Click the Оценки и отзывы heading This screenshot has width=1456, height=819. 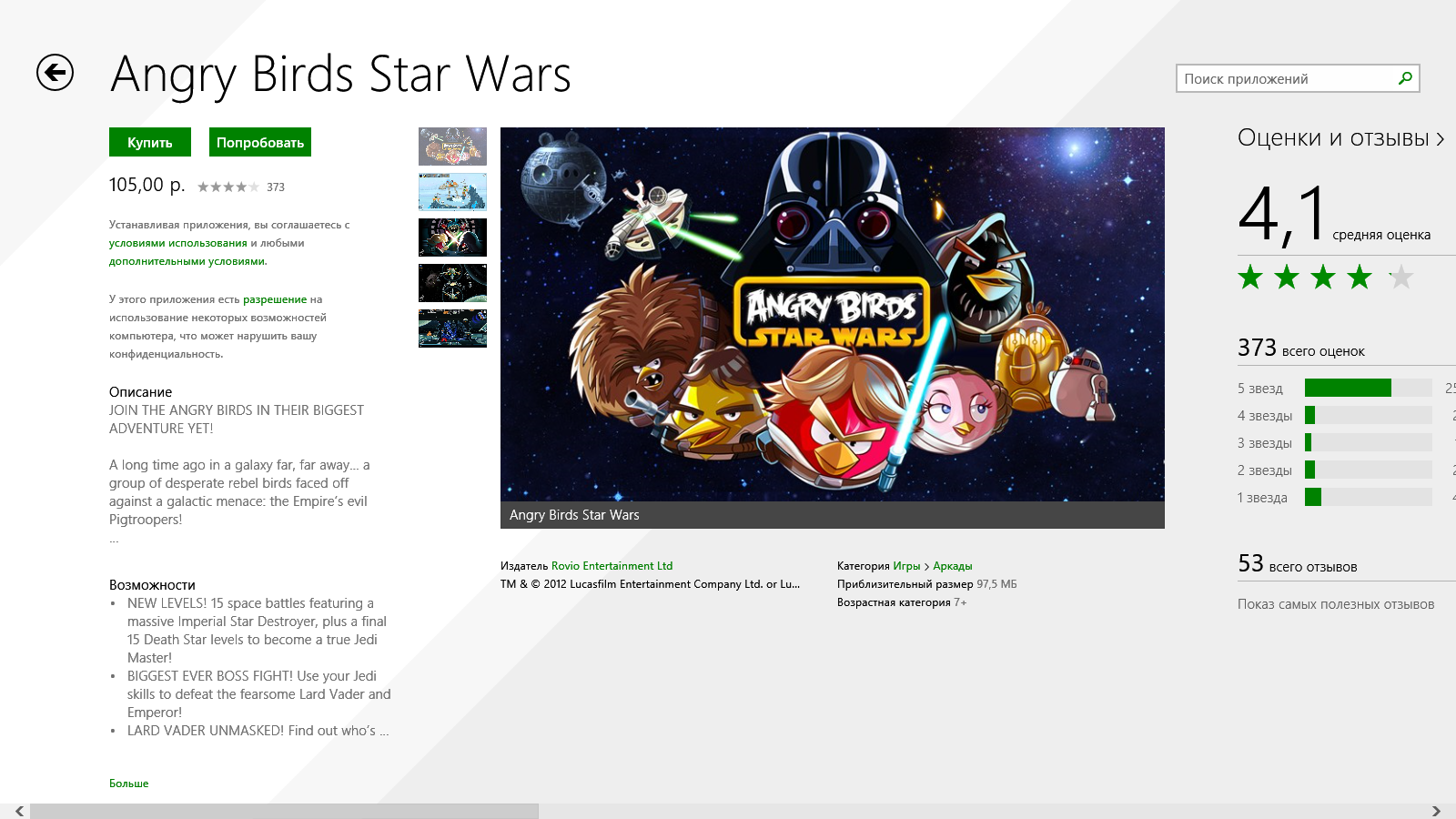coord(1333,138)
